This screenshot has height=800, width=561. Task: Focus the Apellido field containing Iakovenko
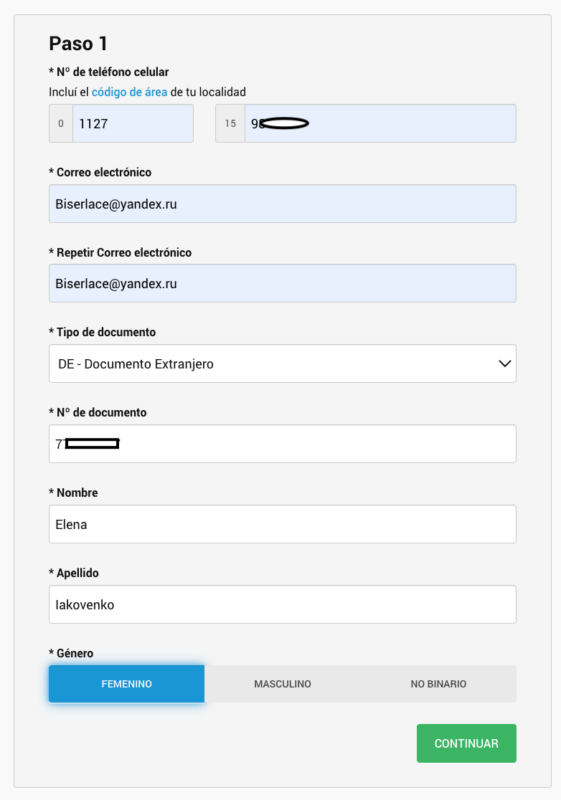283,604
